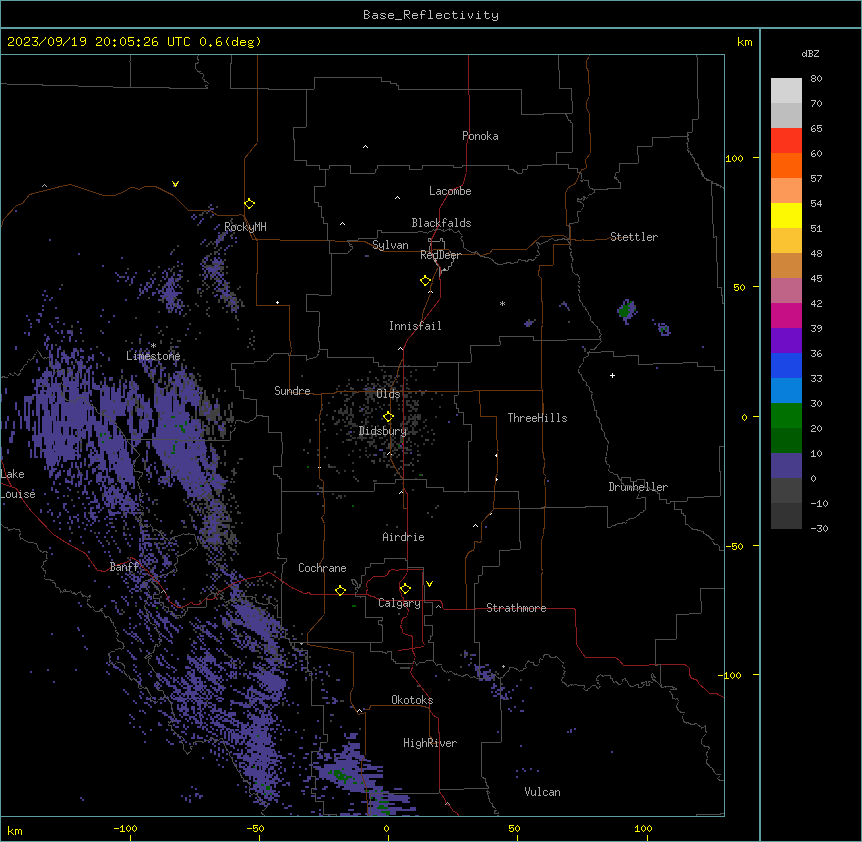Screen dimensions: 862x842
Task: Click the -50 value on the right axis
Action: (x=734, y=546)
